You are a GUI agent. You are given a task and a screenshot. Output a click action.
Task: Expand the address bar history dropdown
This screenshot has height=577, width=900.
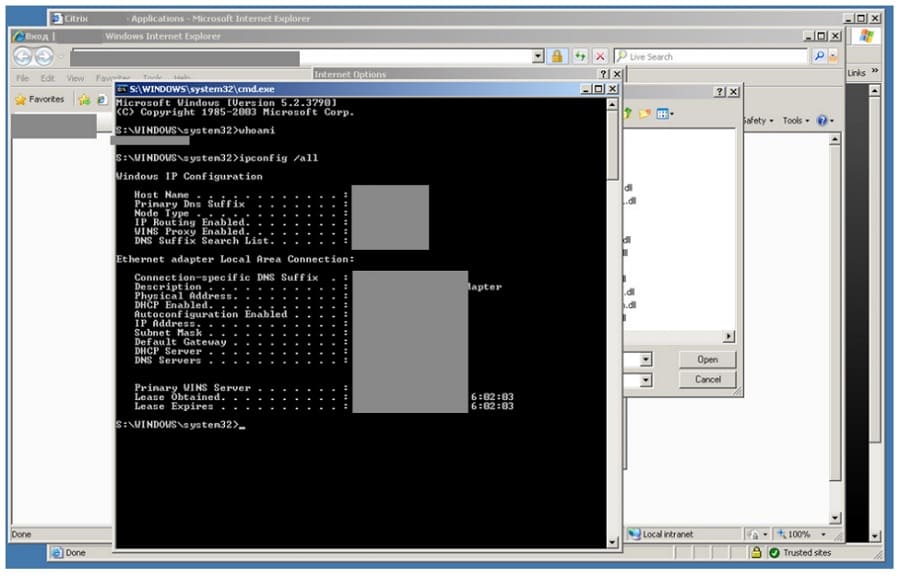tap(537, 57)
